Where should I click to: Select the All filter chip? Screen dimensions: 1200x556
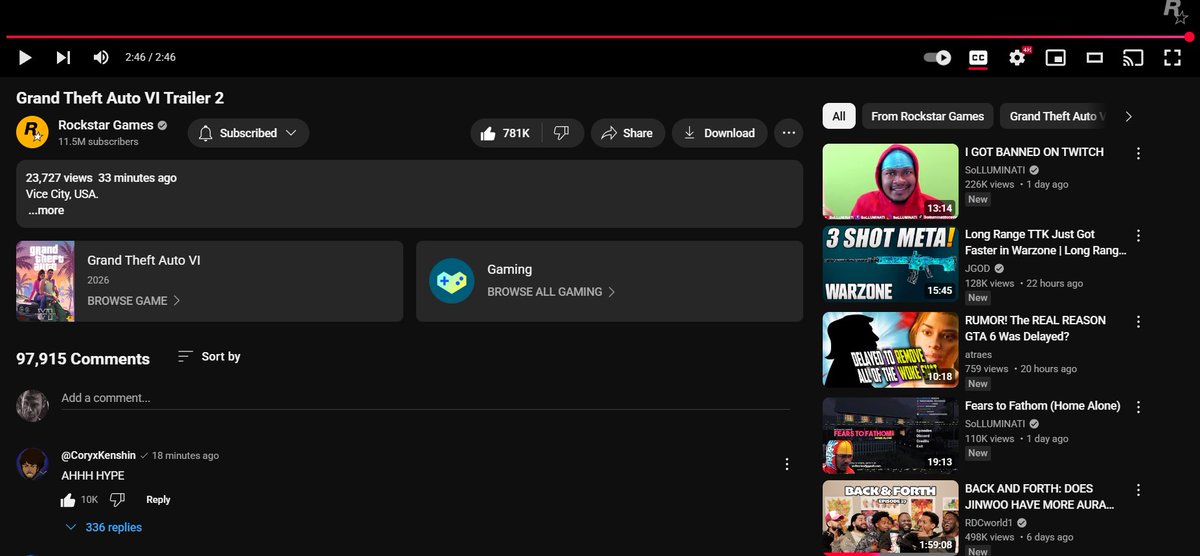click(x=838, y=116)
